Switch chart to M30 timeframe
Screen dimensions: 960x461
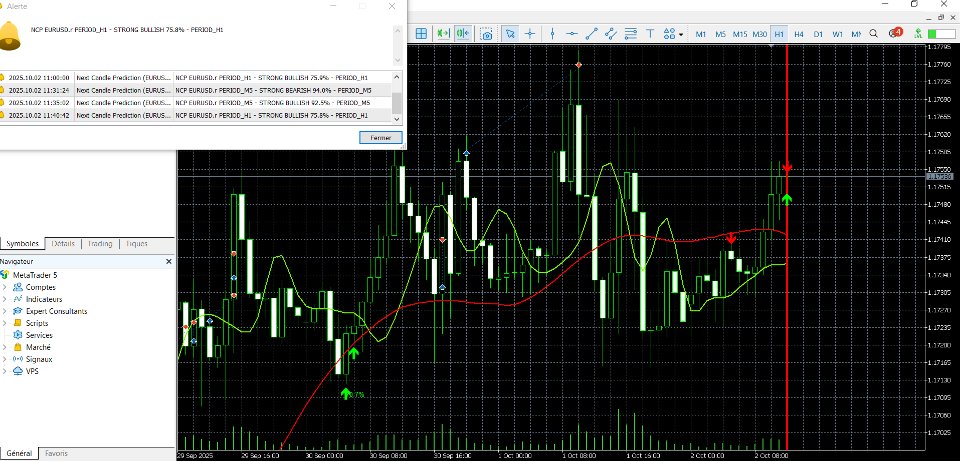pyautogui.click(x=760, y=34)
